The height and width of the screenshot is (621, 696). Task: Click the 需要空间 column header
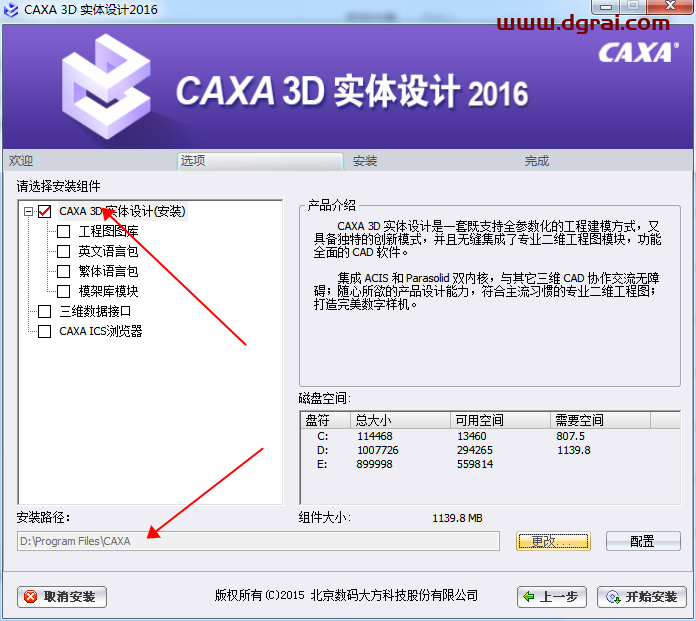click(x=601, y=420)
